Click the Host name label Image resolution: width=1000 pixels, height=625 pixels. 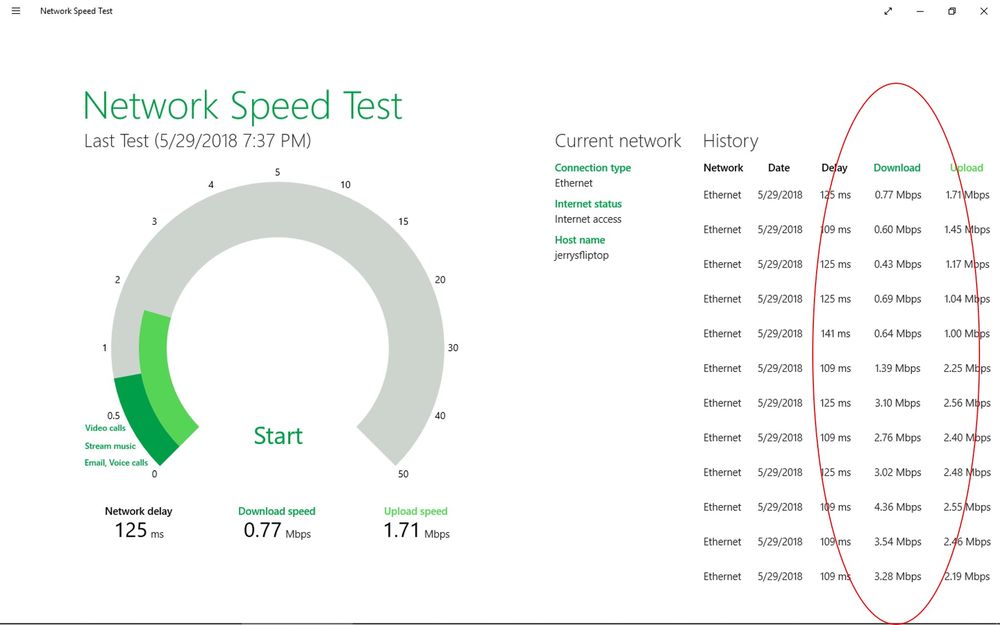click(580, 240)
